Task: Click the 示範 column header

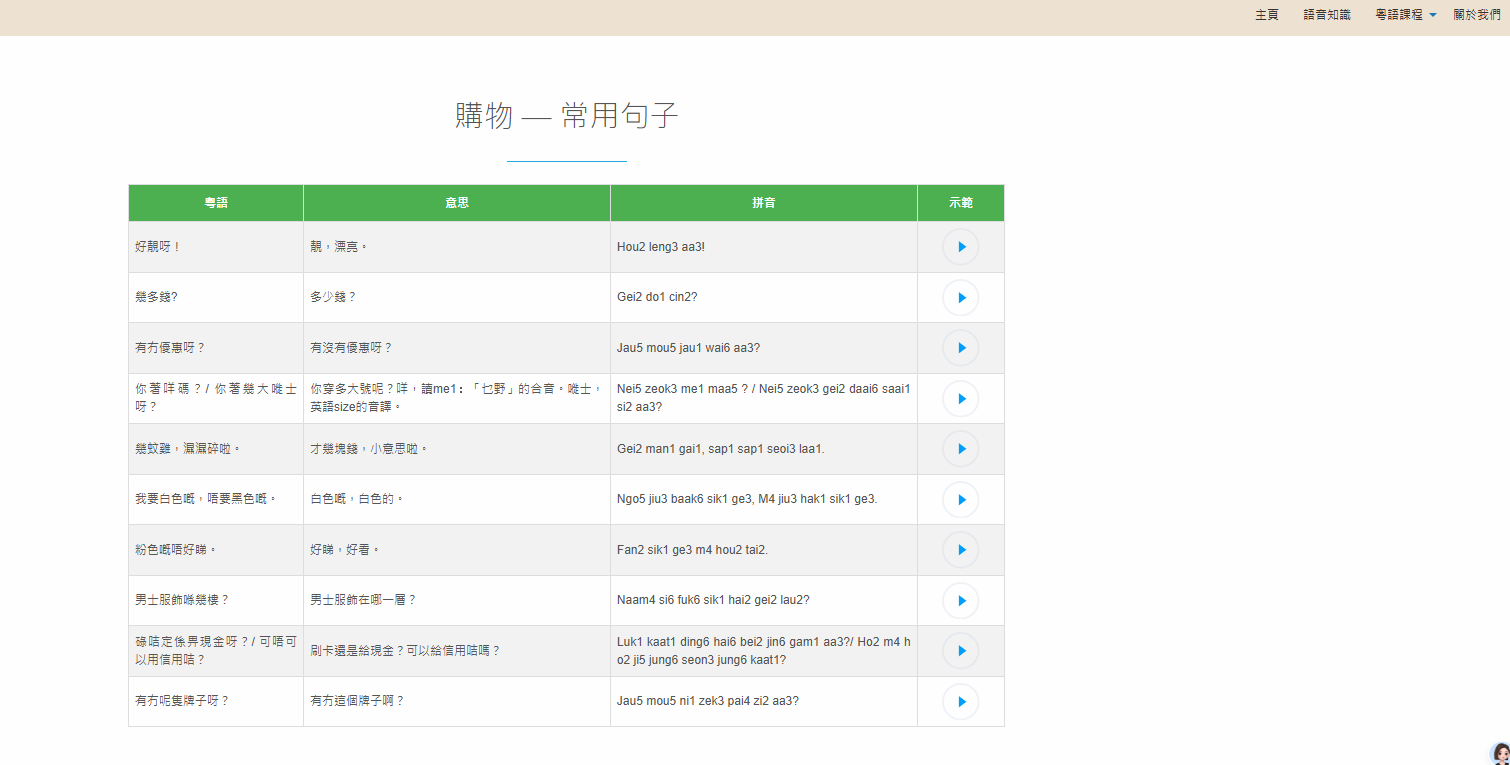Action: (x=961, y=203)
